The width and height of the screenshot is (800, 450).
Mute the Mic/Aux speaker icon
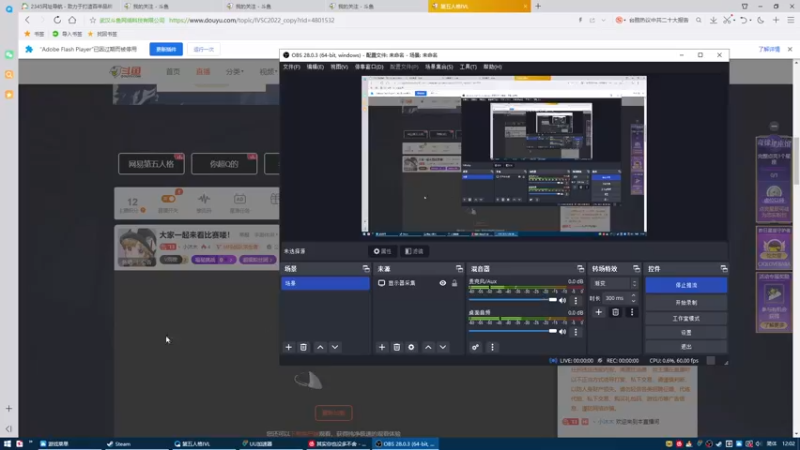click(x=562, y=301)
